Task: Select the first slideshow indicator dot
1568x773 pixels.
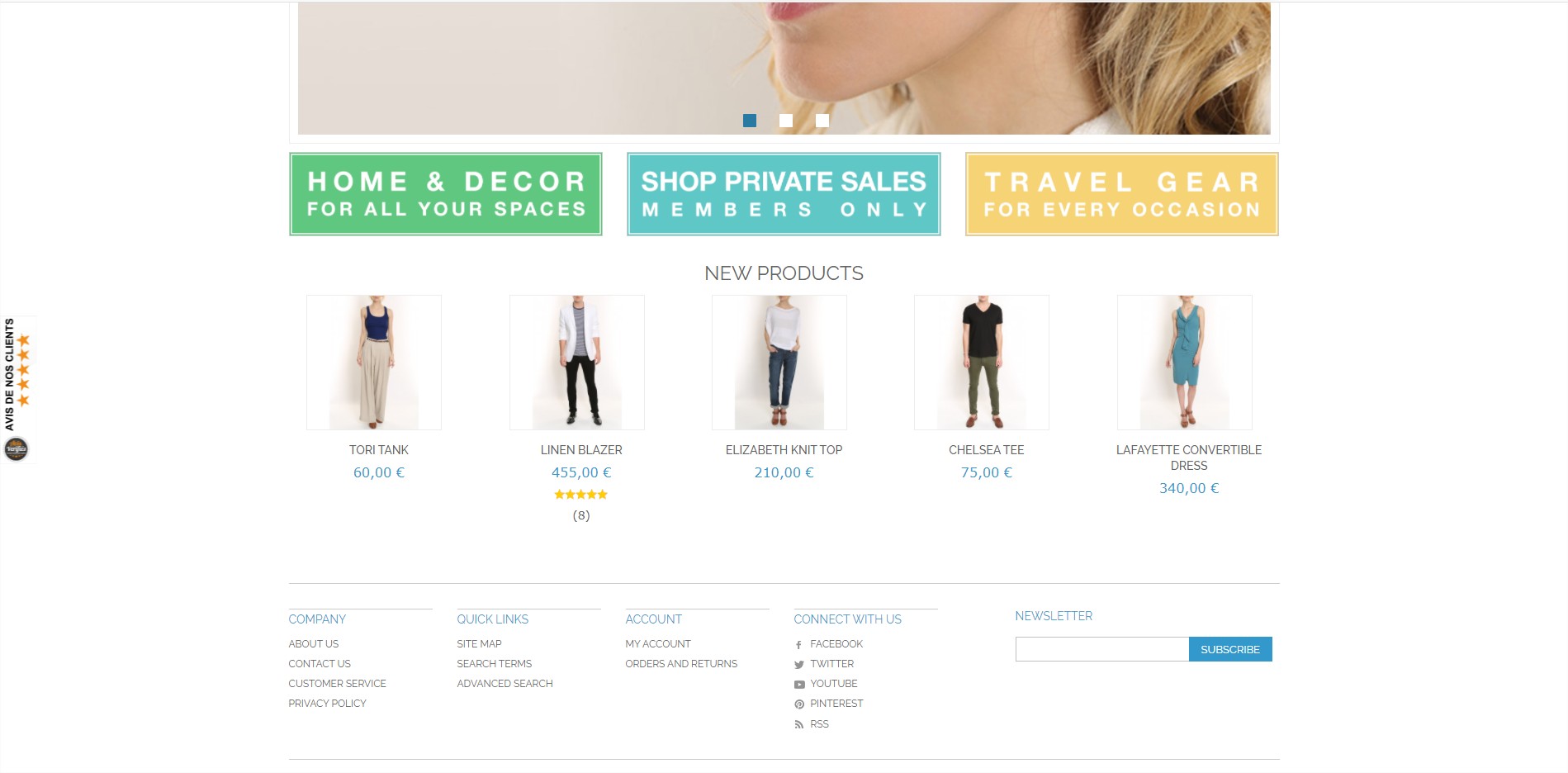Action: pyautogui.click(x=750, y=121)
